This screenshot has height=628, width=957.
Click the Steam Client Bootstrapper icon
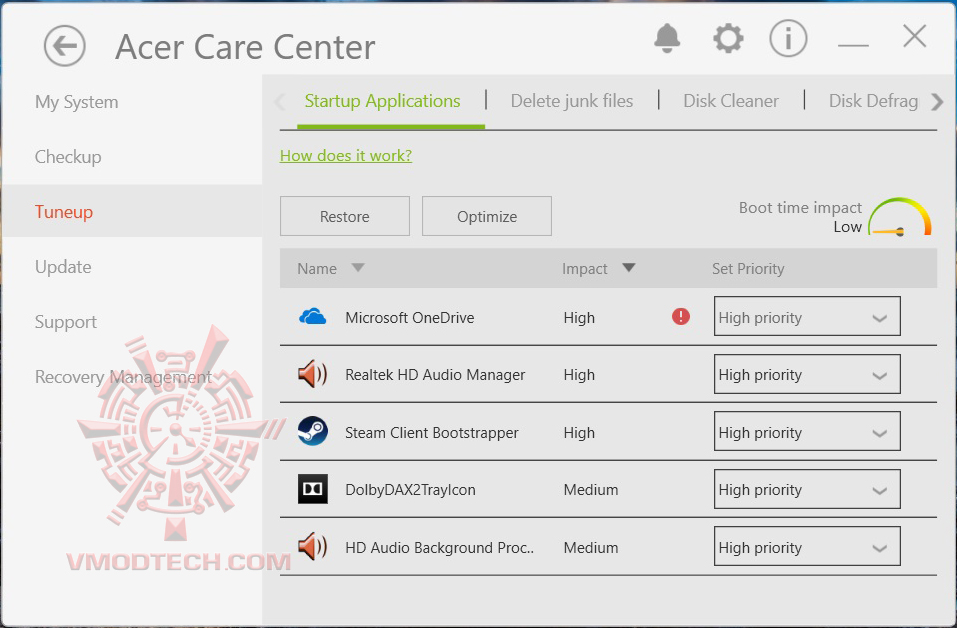pyautogui.click(x=313, y=432)
